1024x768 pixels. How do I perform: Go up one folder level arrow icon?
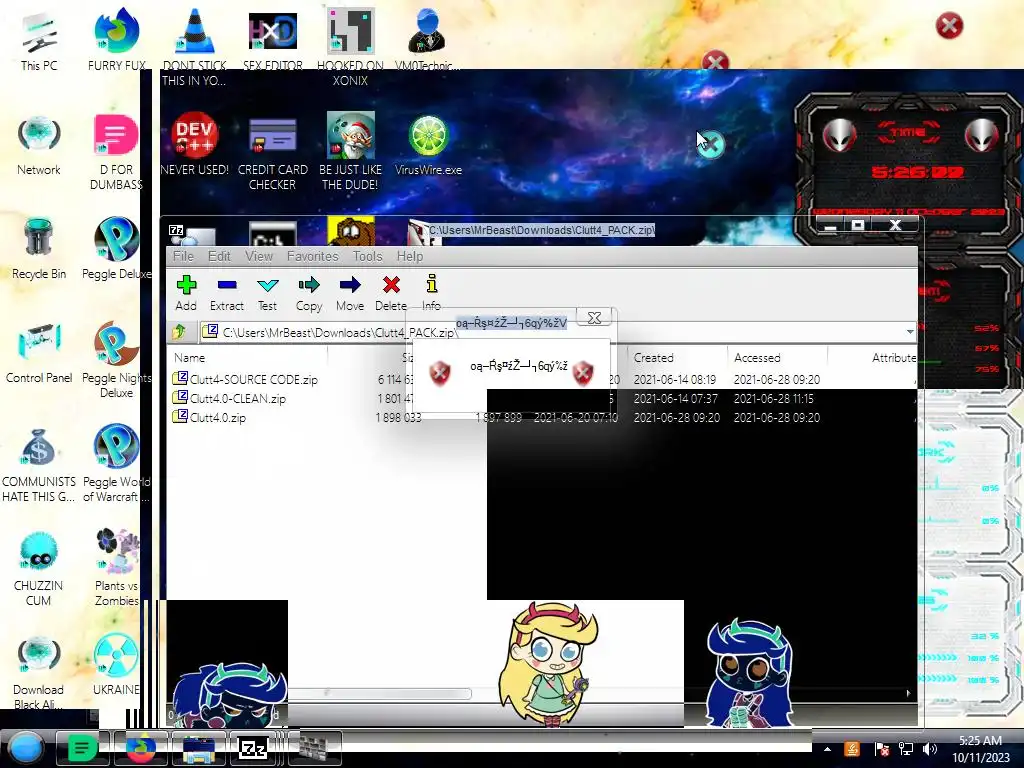click(180, 332)
